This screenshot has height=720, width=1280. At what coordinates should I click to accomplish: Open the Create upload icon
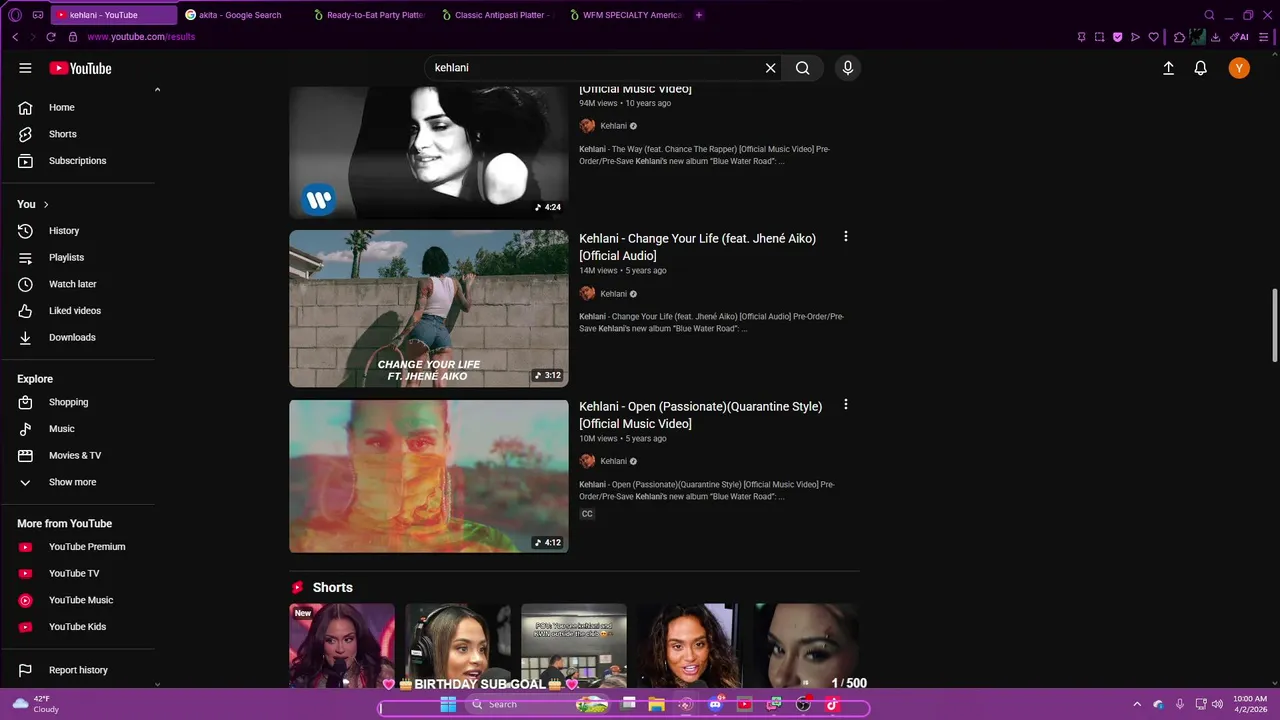1168,68
